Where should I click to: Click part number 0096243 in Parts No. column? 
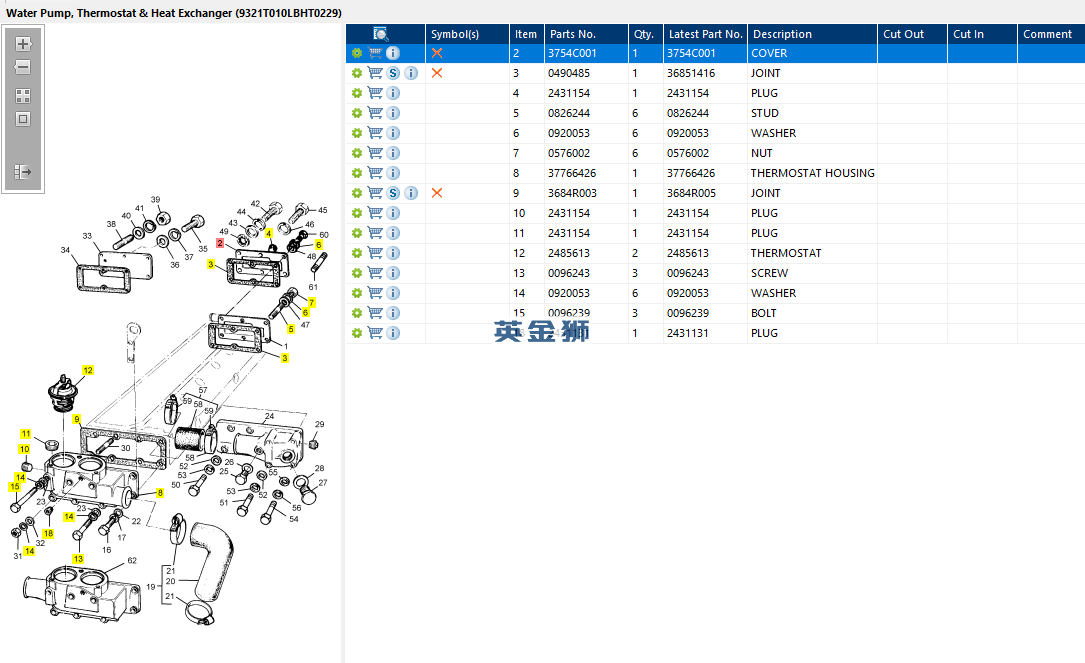point(569,273)
